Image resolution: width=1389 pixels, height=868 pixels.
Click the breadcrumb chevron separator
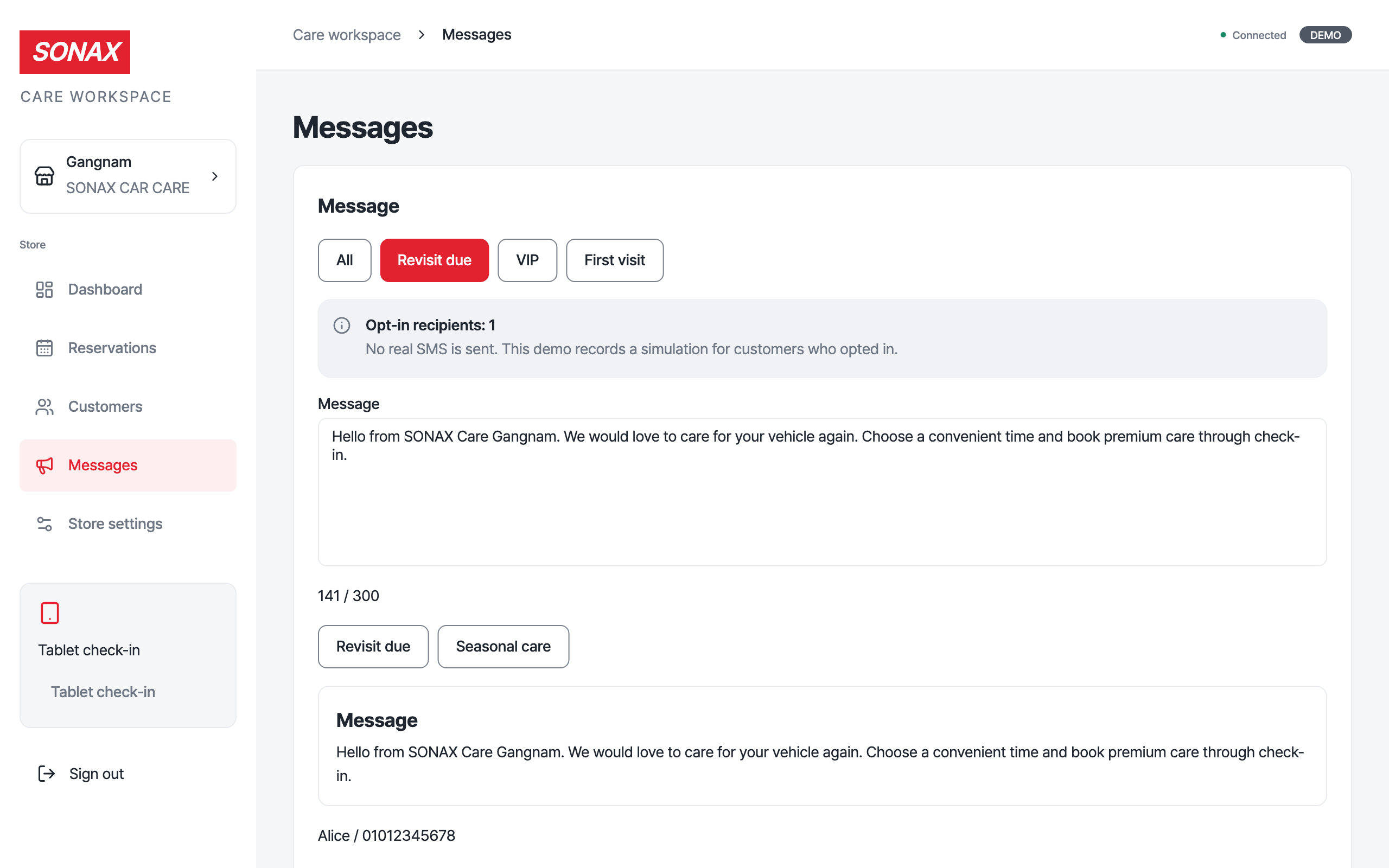pyautogui.click(x=422, y=35)
